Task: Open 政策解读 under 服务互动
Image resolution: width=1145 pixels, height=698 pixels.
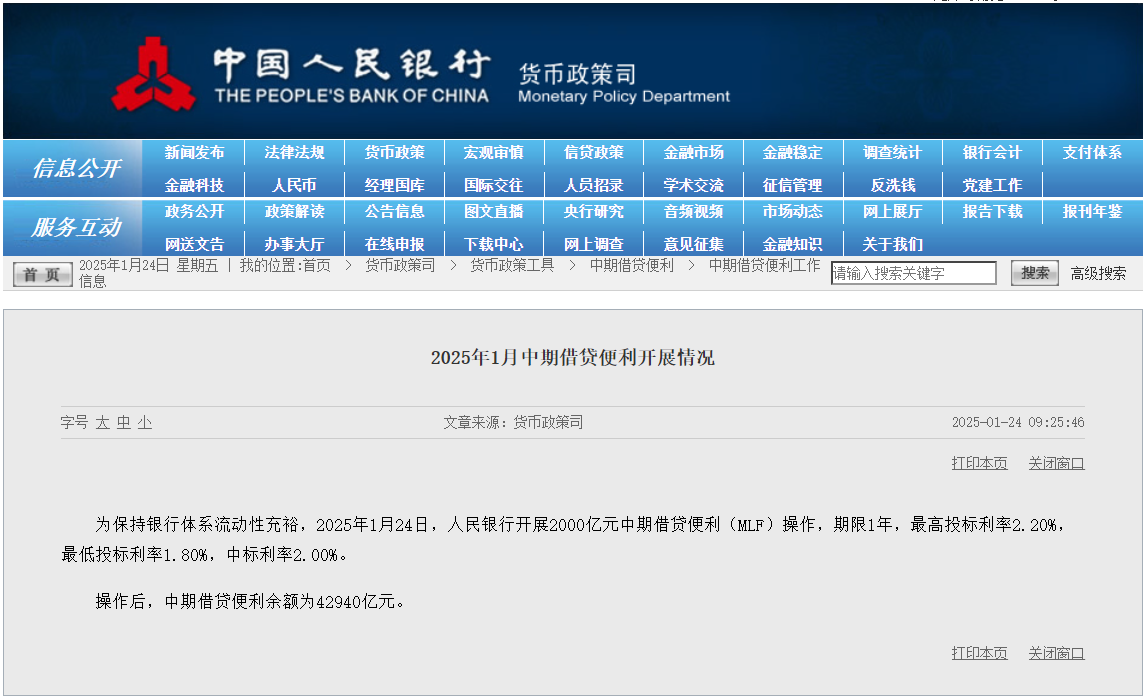Action: click(x=294, y=212)
